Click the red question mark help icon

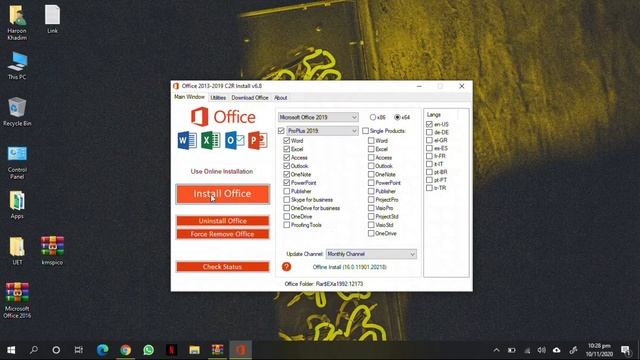pyautogui.click(x=287, y=267)
